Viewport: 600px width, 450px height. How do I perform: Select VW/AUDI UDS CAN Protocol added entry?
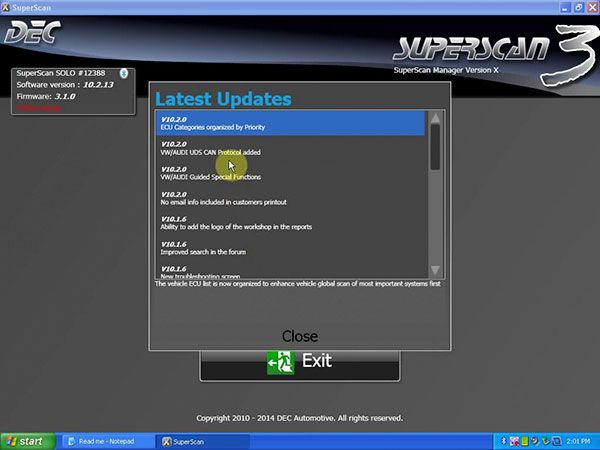[290, 148]
